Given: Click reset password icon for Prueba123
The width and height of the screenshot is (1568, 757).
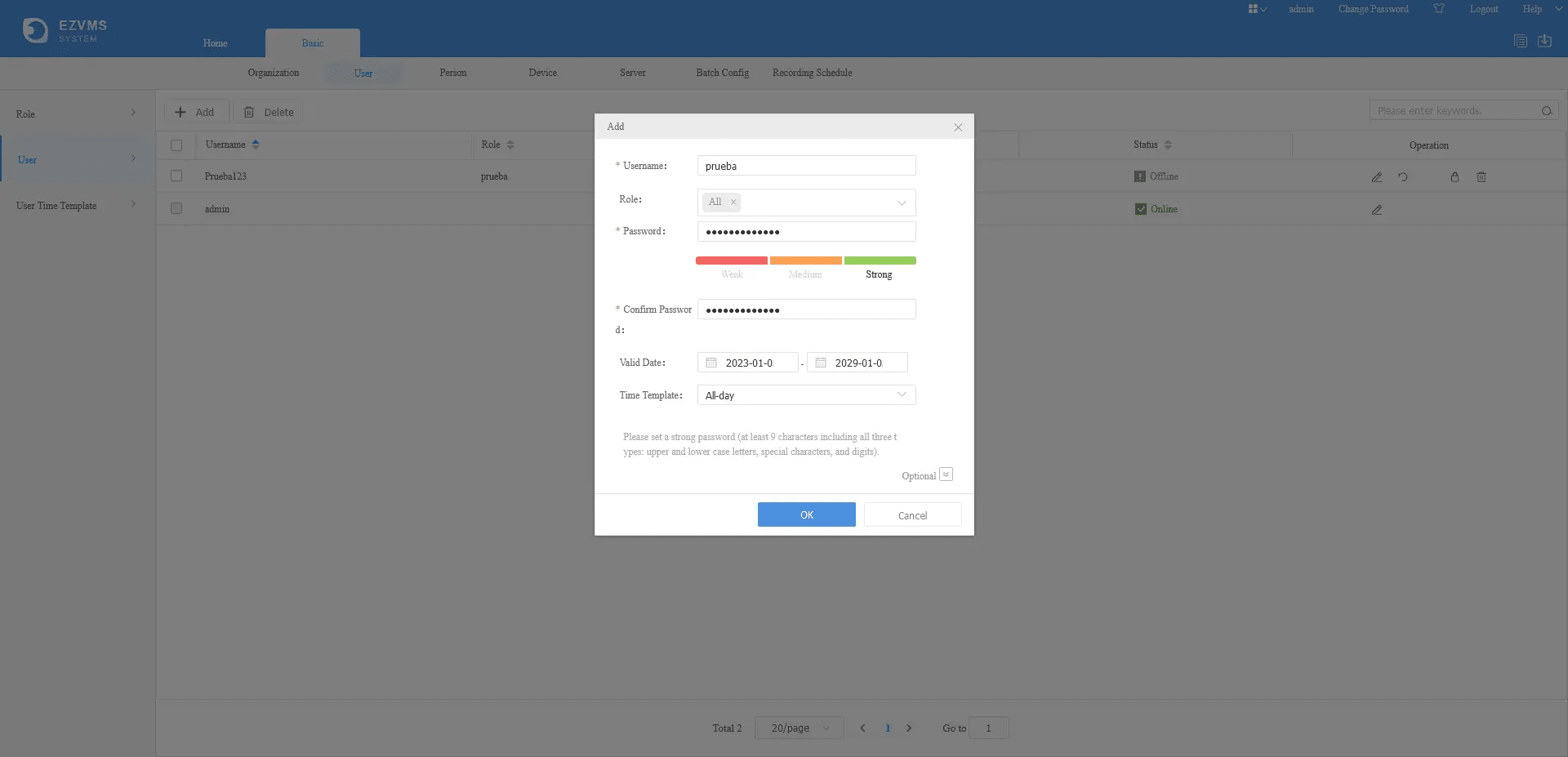Looking at the screenshot, I should click(1402, 177).
